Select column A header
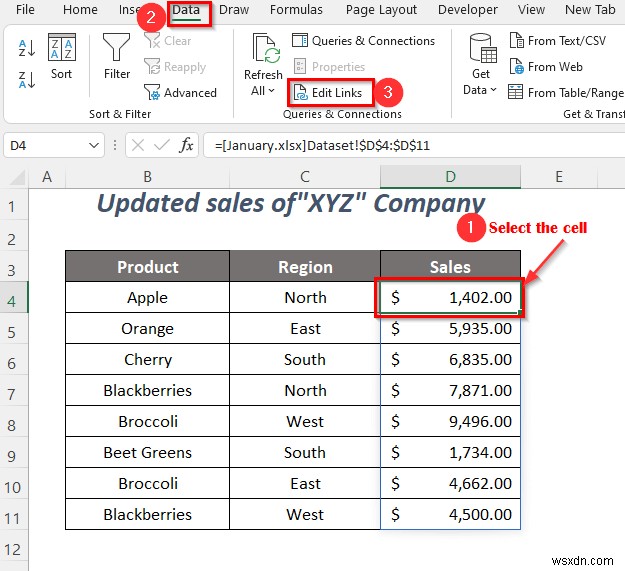625x571 pixels. [47, 177]
